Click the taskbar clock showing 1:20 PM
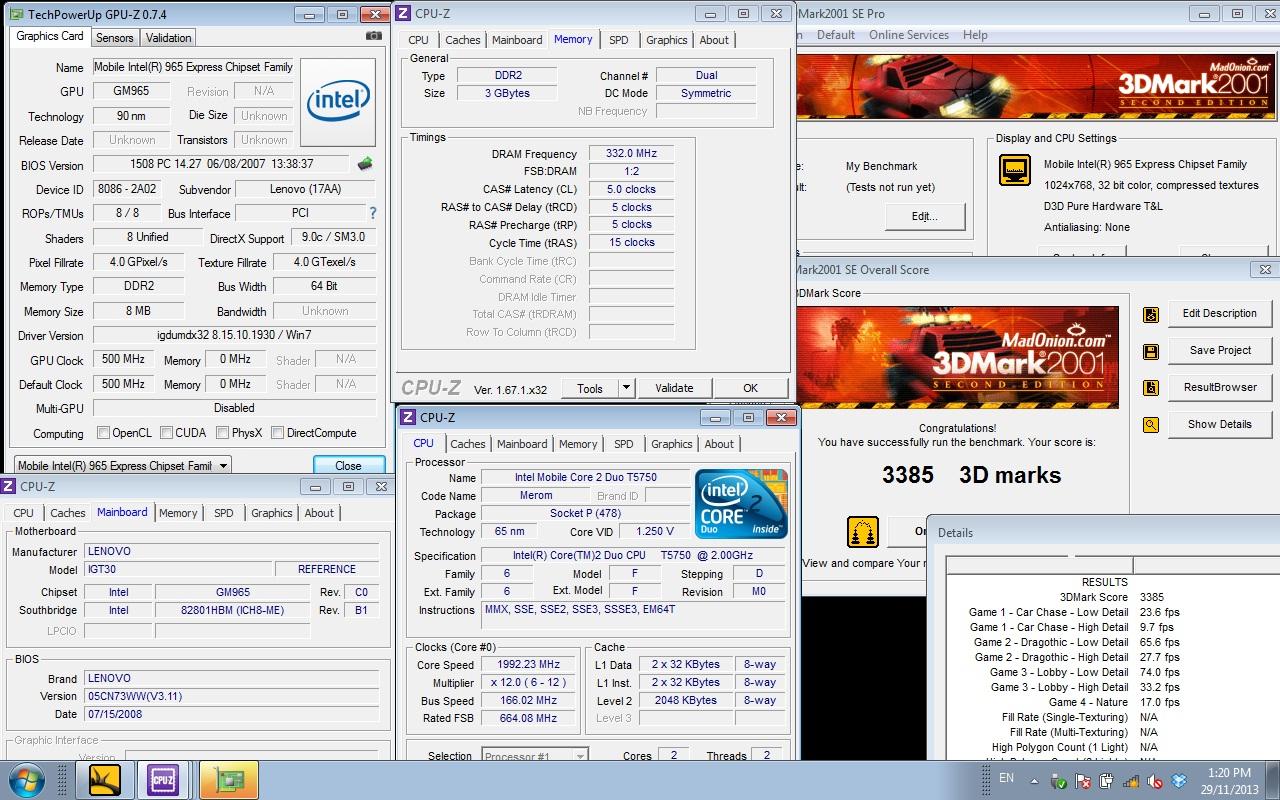This screenshot has height=800, width=1280. pos(1229,773)
